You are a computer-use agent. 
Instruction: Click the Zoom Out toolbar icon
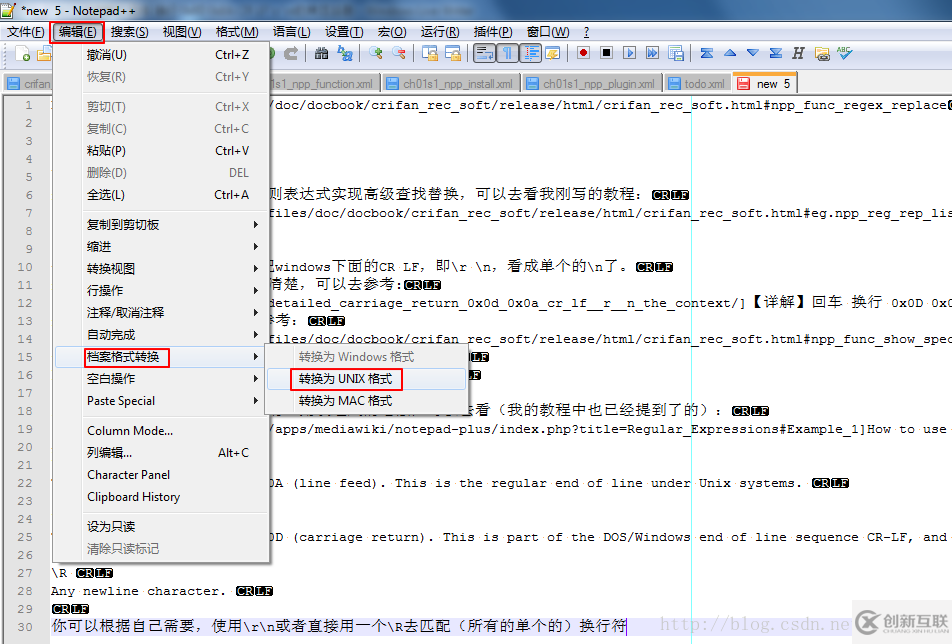click(x=399, y=53)
